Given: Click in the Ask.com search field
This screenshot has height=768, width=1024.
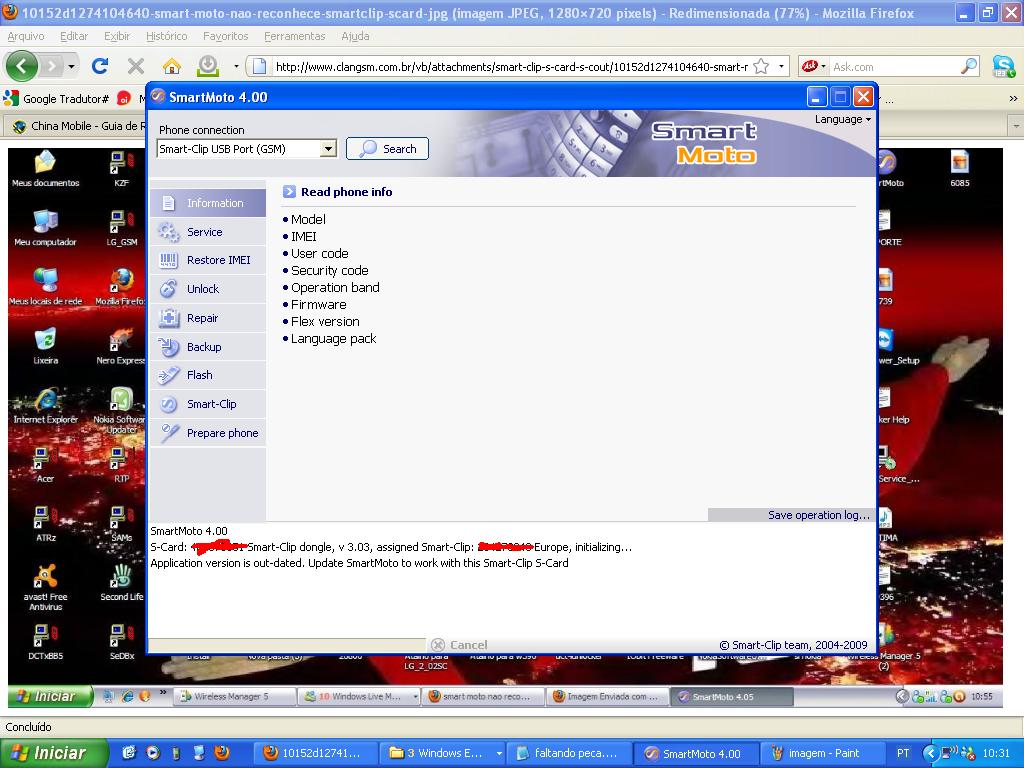Looking at the screenshot, I should point(893,67).
